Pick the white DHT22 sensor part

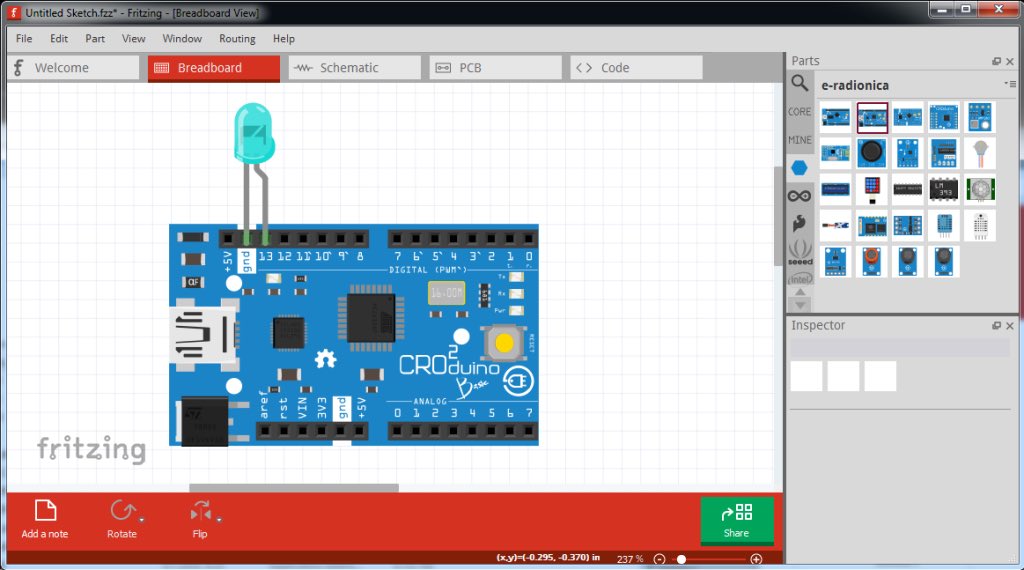coord(980,226)
